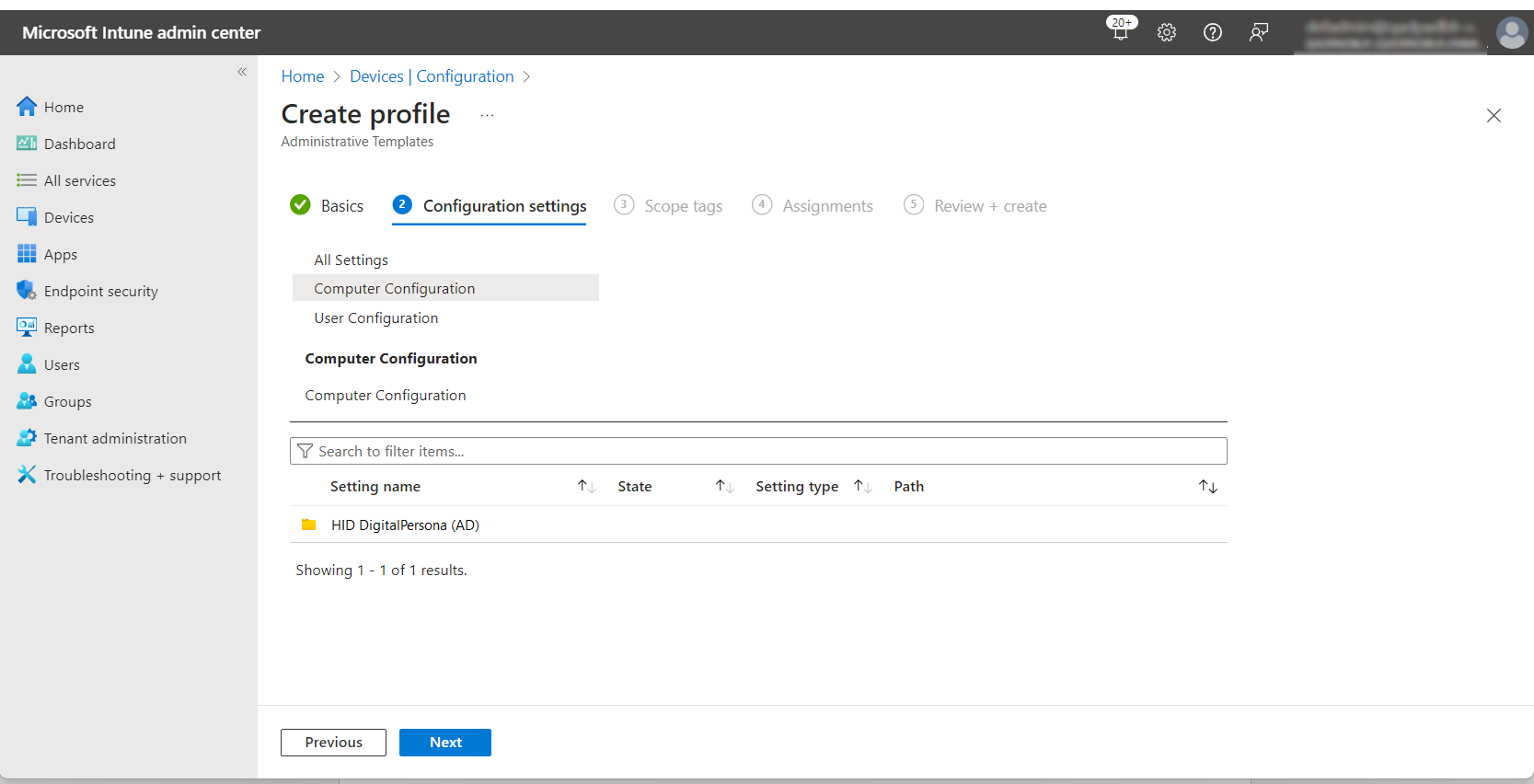Sort the list by Setting name
The image size is (1534, 784).
[x=586, y=487]
